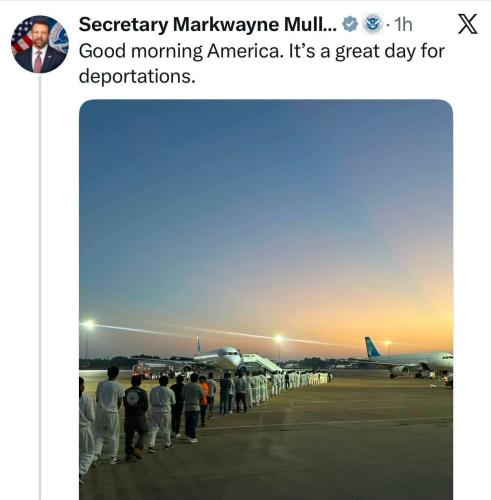This screenshot has height=500, width=491.
Task: Click the floodlight above the boarding stairs
Action: coord(278,339)
